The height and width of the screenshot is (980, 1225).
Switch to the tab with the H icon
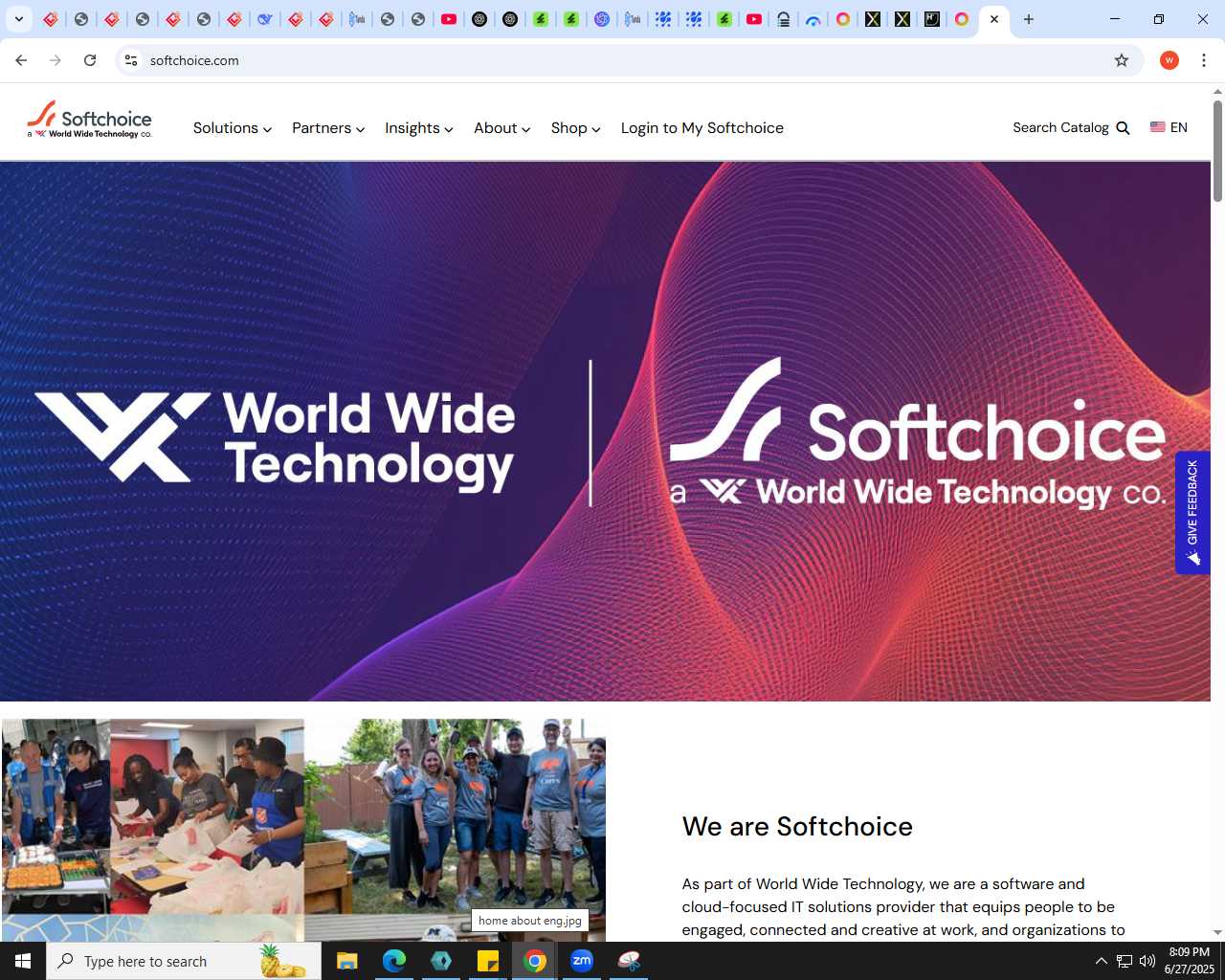pyautogui.click(x=932, y=19)
